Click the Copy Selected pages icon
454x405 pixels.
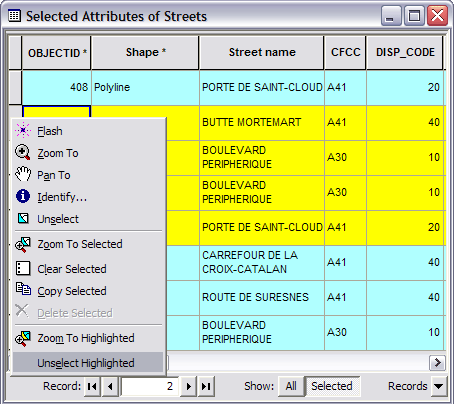23,289
